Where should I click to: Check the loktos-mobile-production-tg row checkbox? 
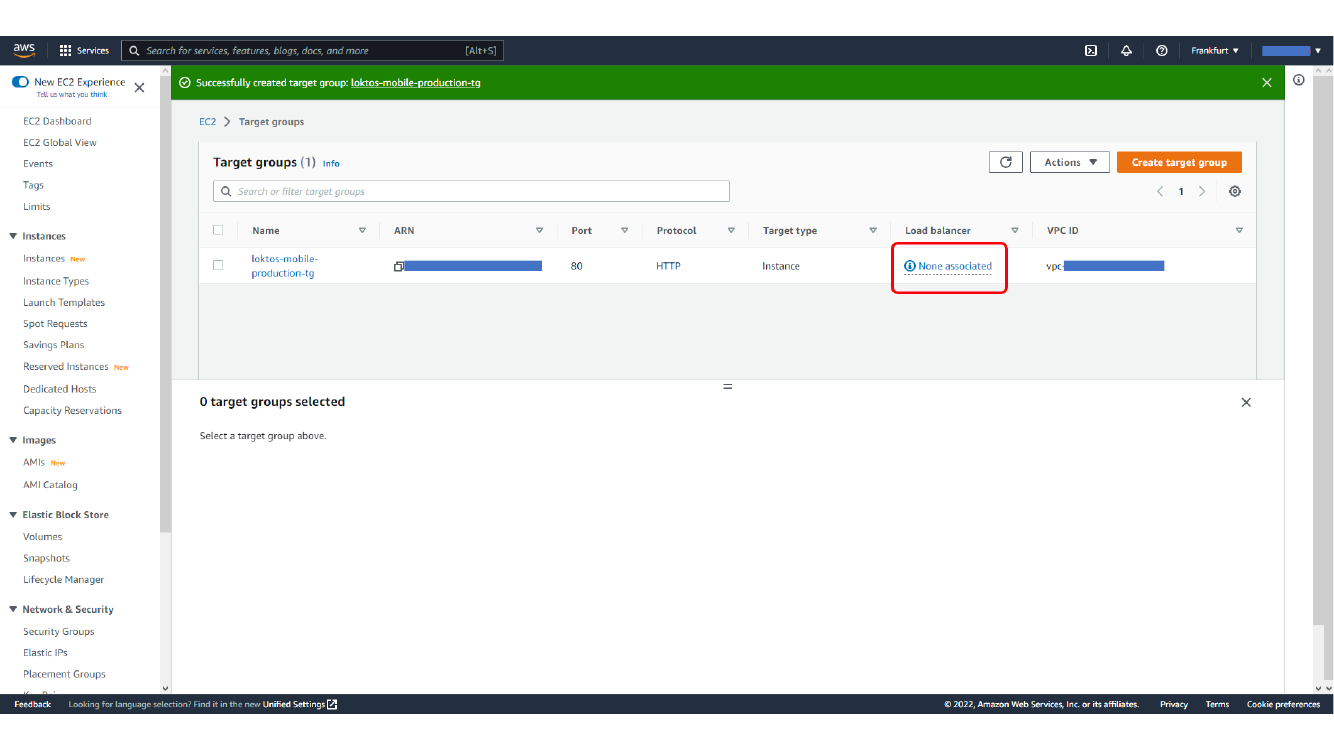[218, 265]
